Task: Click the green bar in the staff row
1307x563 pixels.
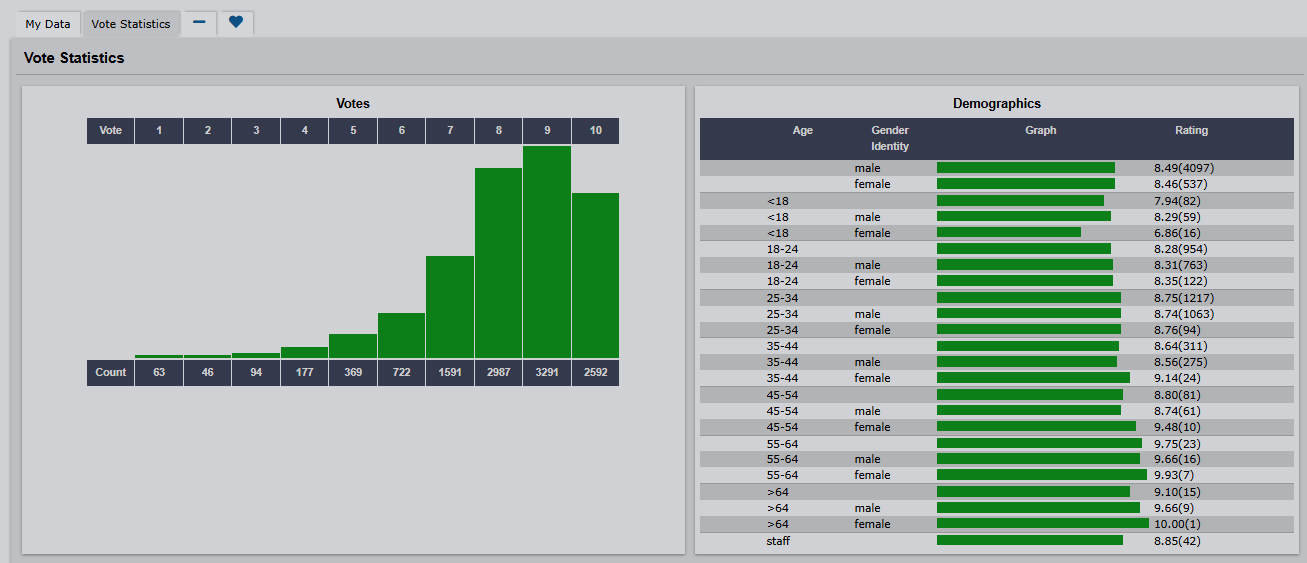Action: [1029, 540]
